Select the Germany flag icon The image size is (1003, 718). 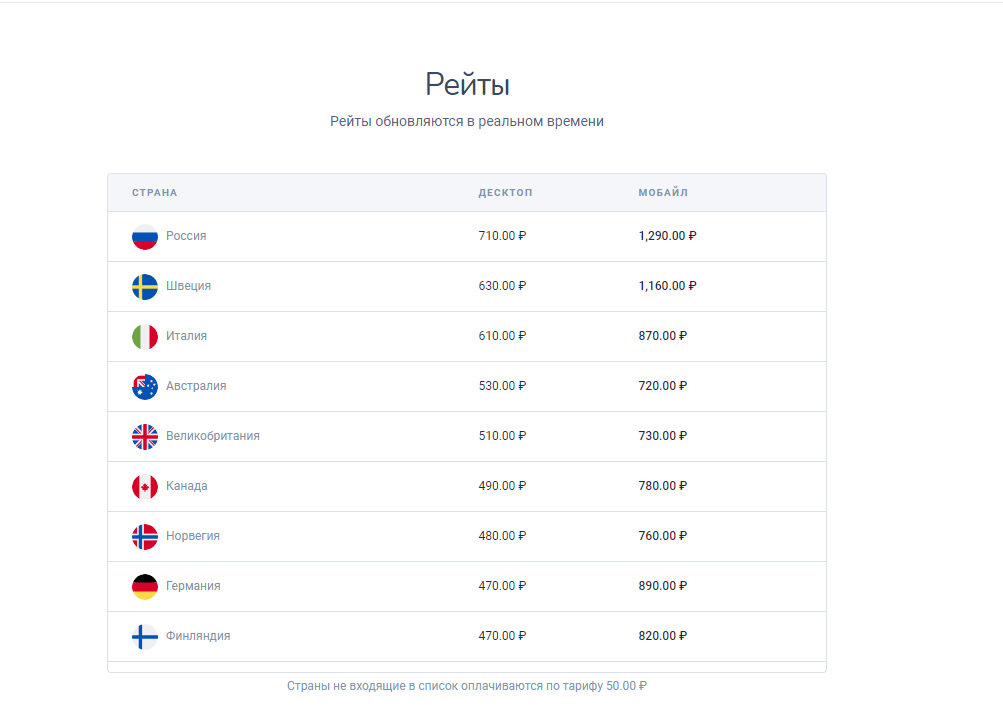(145, 586)
